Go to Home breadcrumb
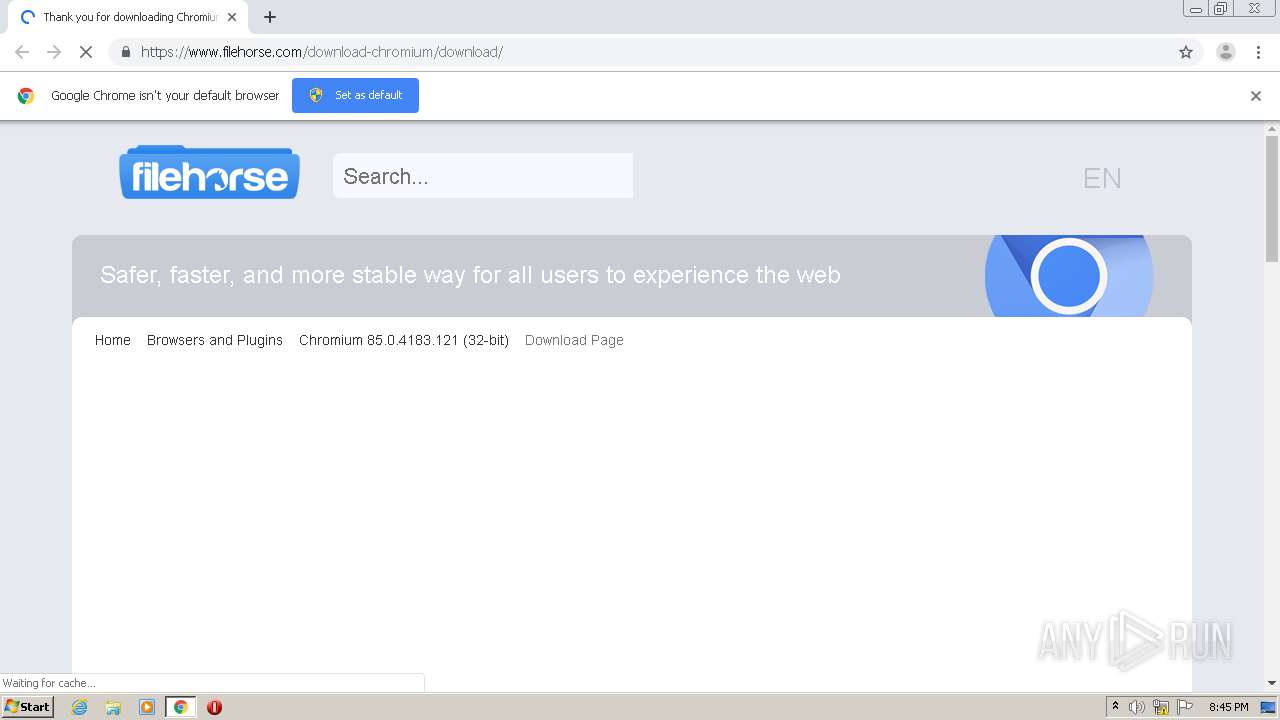The width and height of the screenshot is (1280, 720). coord(113,340)
